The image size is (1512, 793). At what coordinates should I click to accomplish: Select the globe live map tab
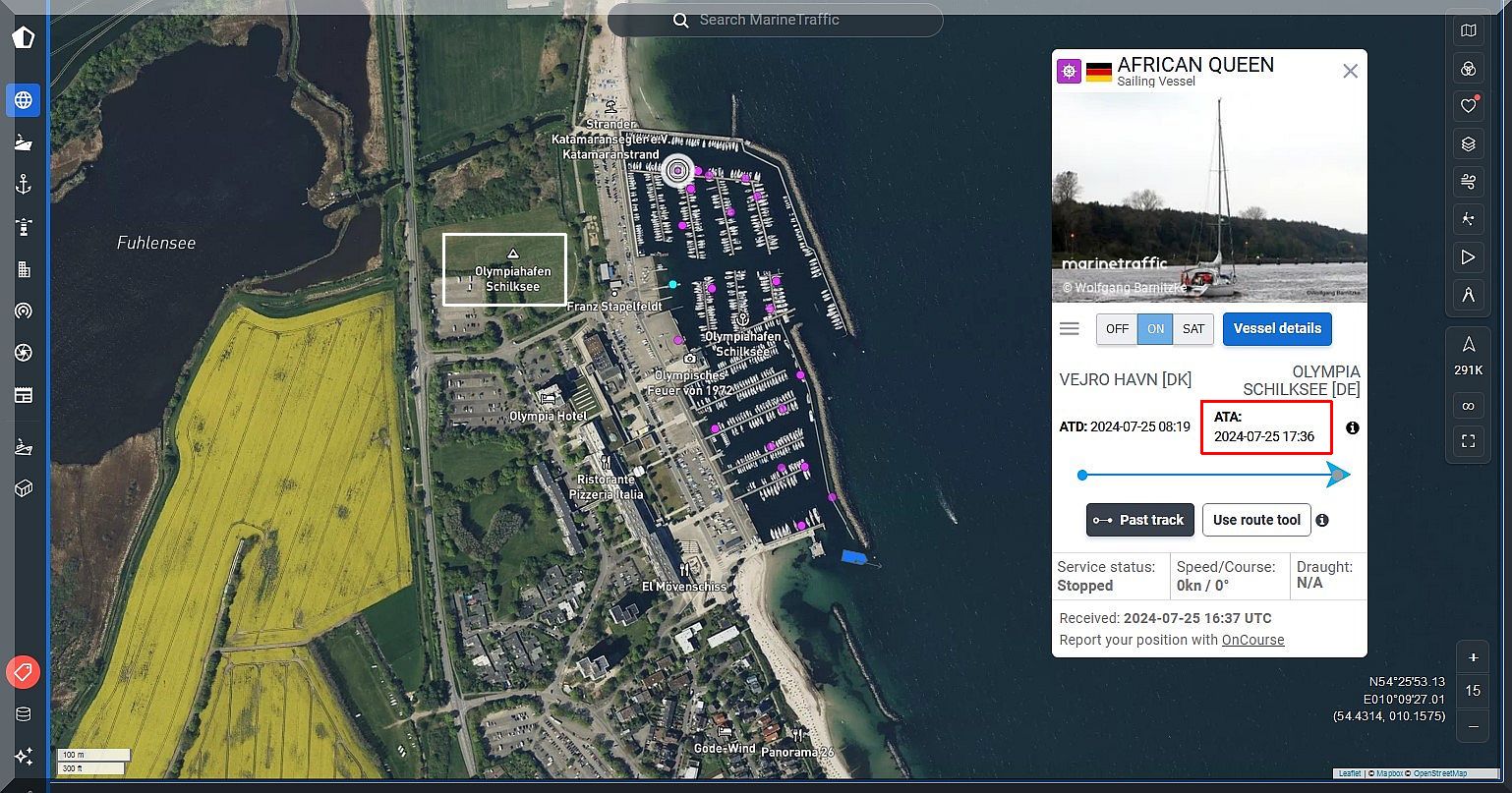point(24,100)
